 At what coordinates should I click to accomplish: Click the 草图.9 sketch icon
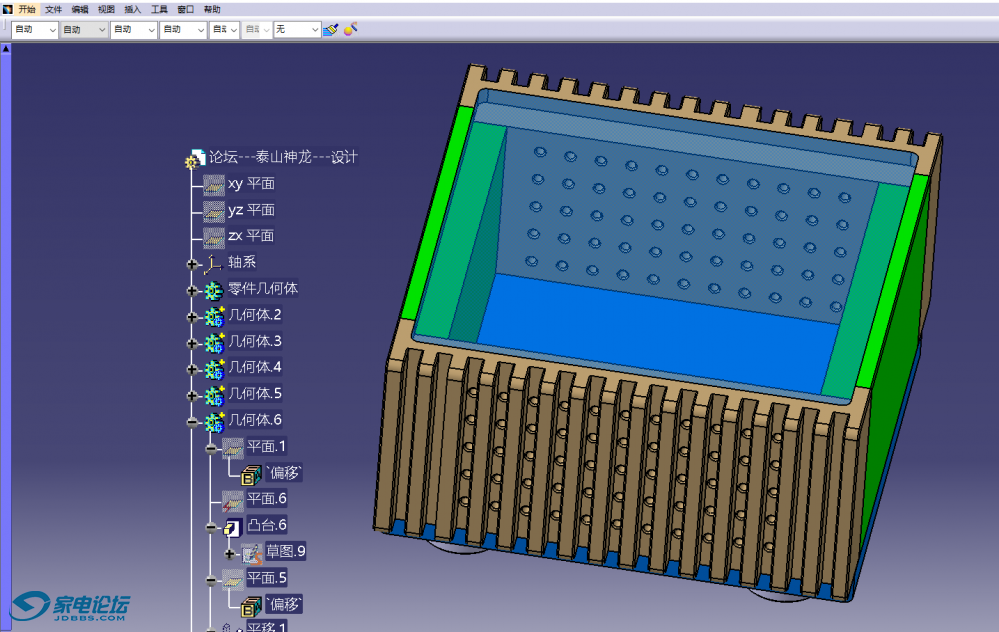(252, 552)
